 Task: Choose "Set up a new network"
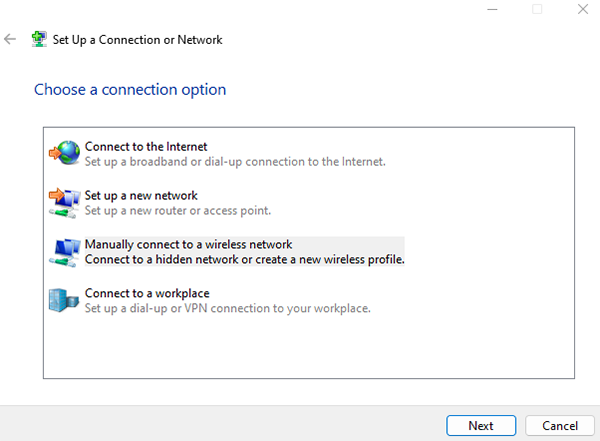pos(141,196)
